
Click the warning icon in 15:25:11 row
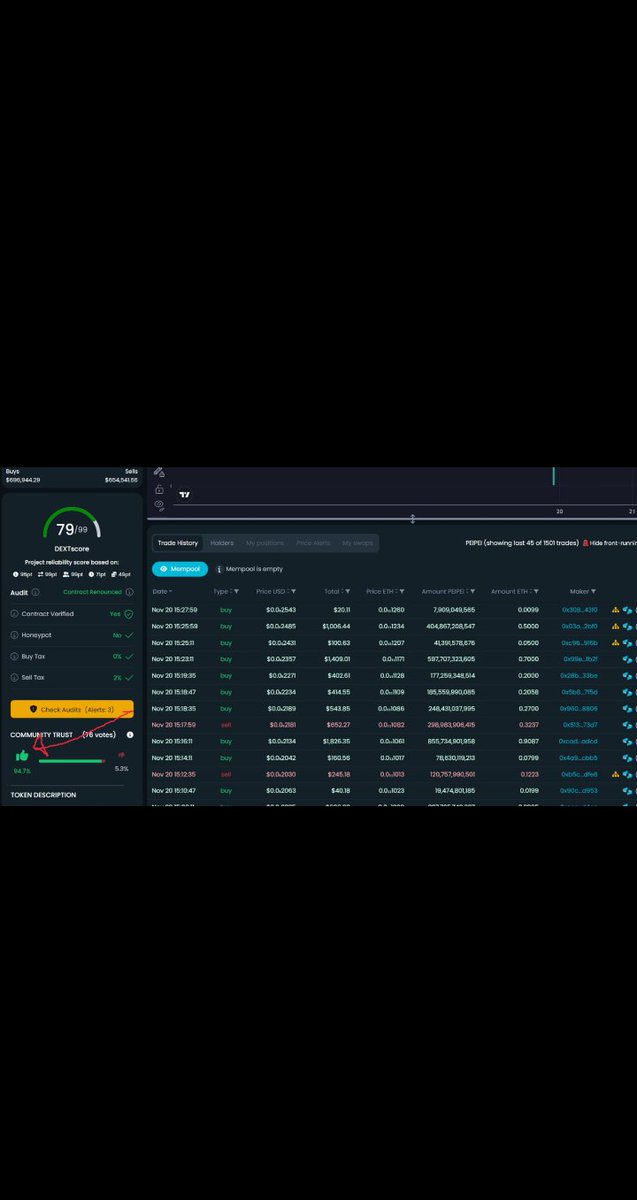[x=616, y=642]
